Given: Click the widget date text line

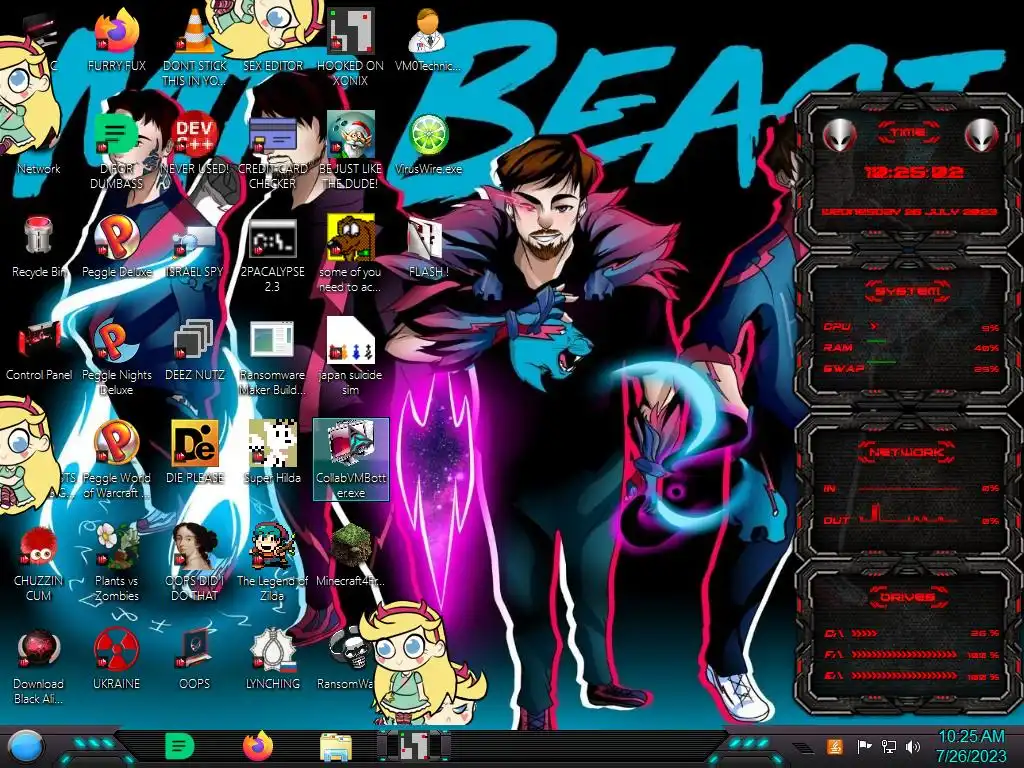Looking at the screenshot, I should coord(910,212).
